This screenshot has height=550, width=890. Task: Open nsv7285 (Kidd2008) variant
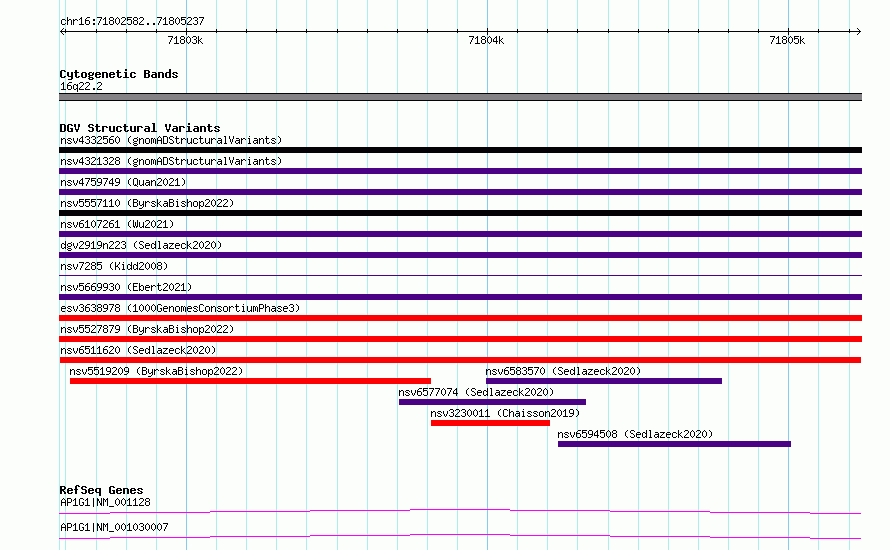pyautogui.click(x=114, y=266)
